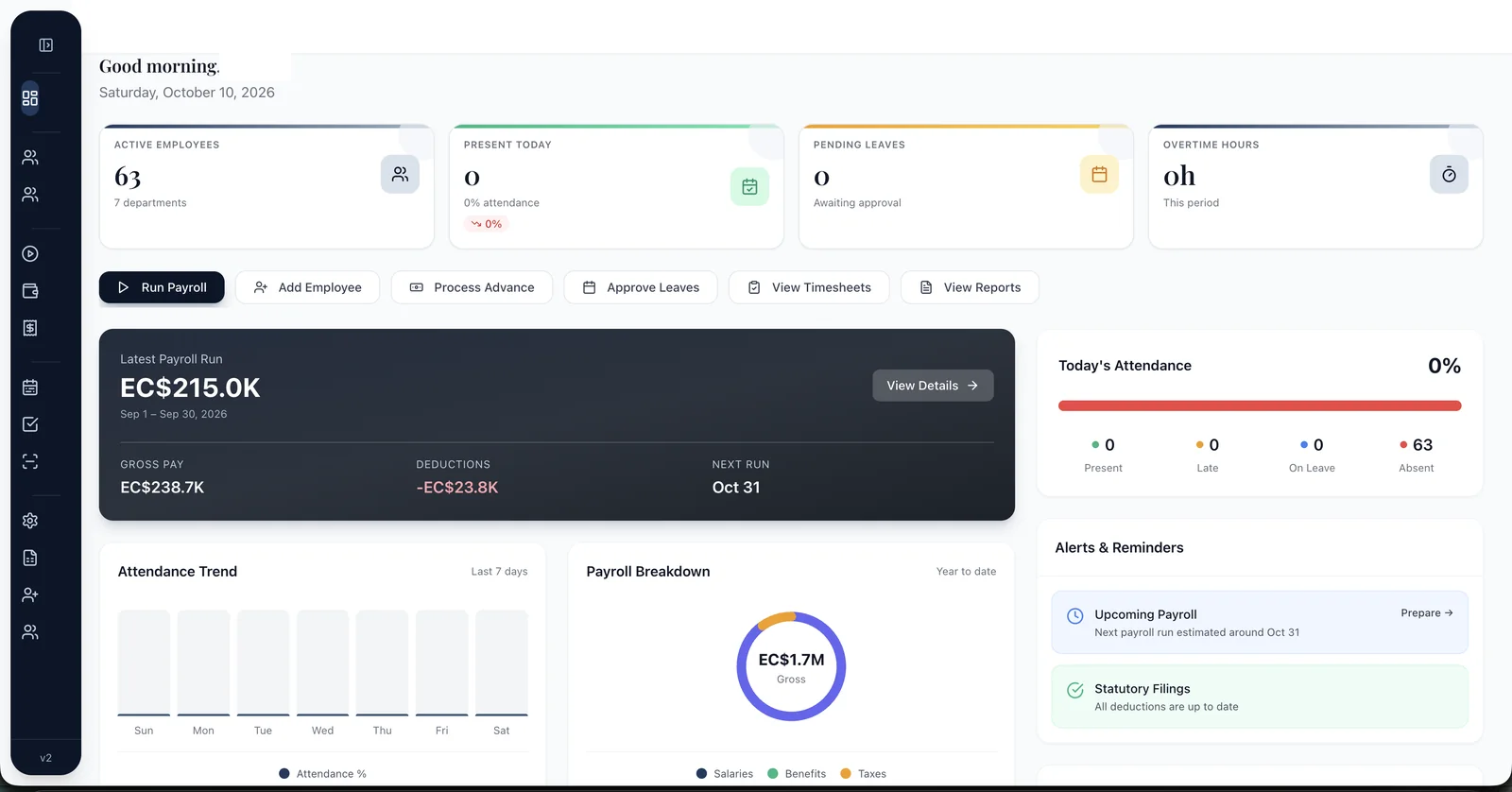
Task: Open View Reports
Action: (x=970, y=287)
